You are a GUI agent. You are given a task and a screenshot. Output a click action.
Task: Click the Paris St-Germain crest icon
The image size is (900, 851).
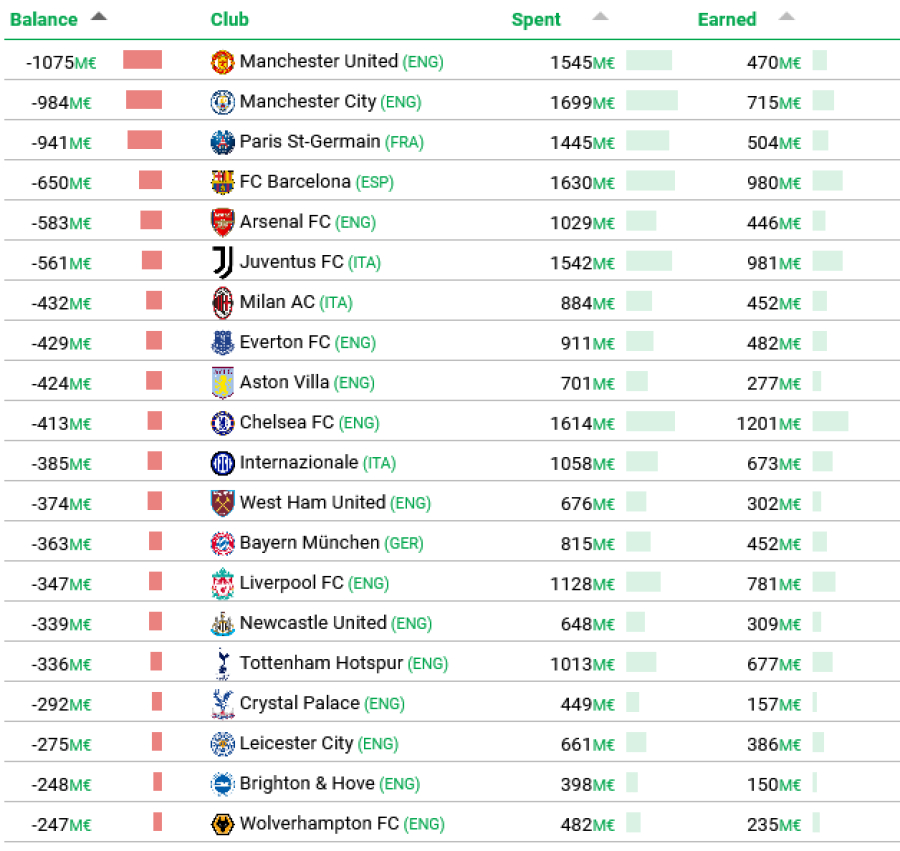click(x=222, y=142)
